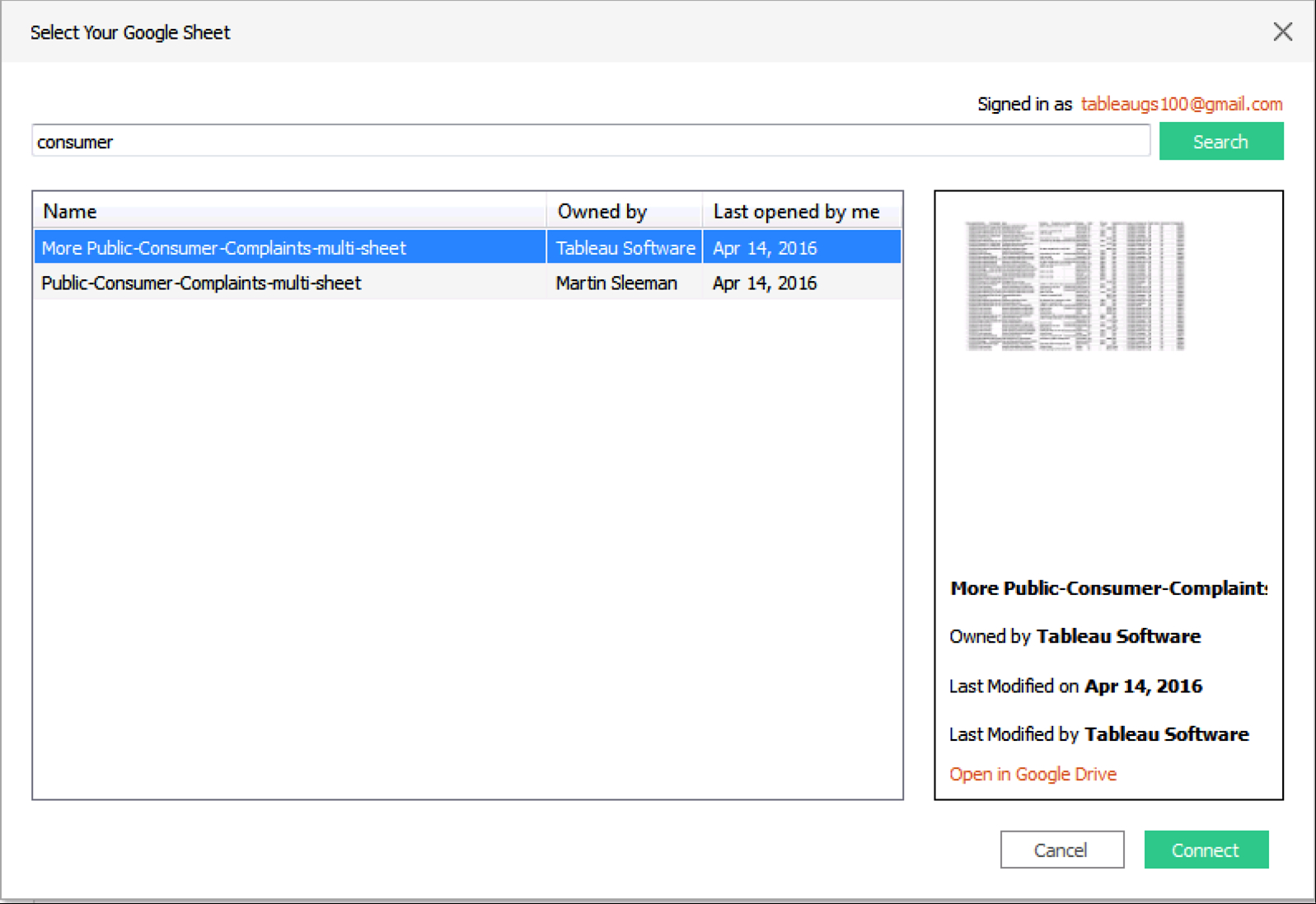Click the green Connect button

[1206, 850]
